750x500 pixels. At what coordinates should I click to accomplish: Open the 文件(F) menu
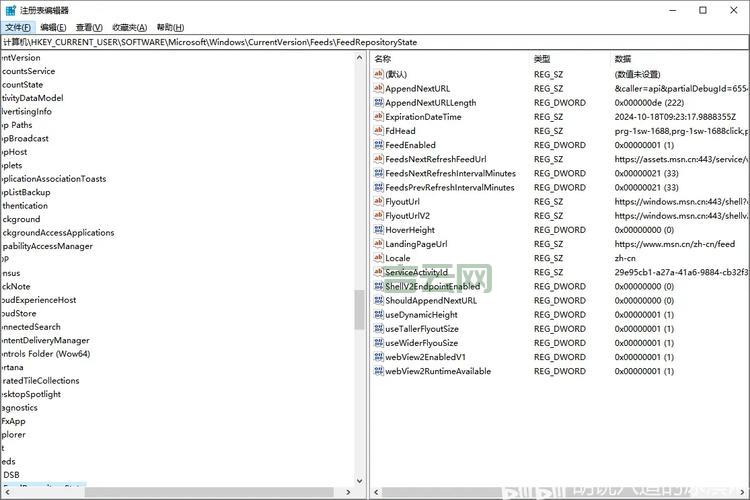pyautogui.click(x=18, y=27)
